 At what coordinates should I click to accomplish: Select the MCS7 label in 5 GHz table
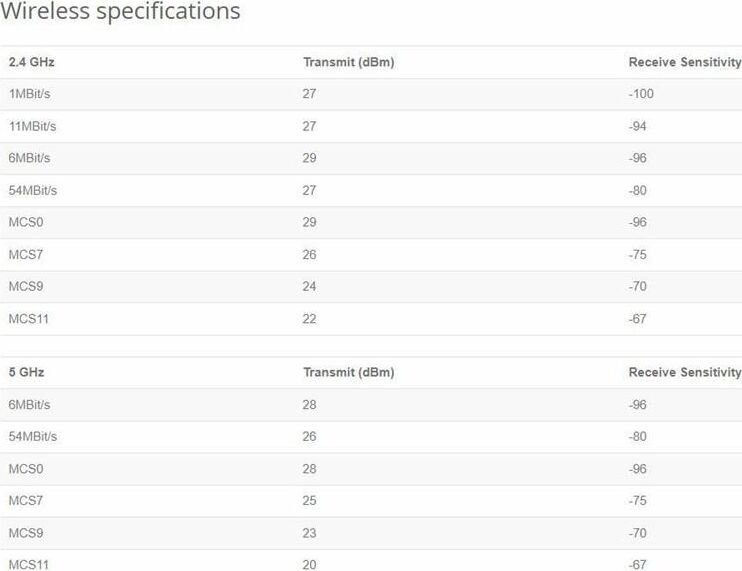(26, 501)
